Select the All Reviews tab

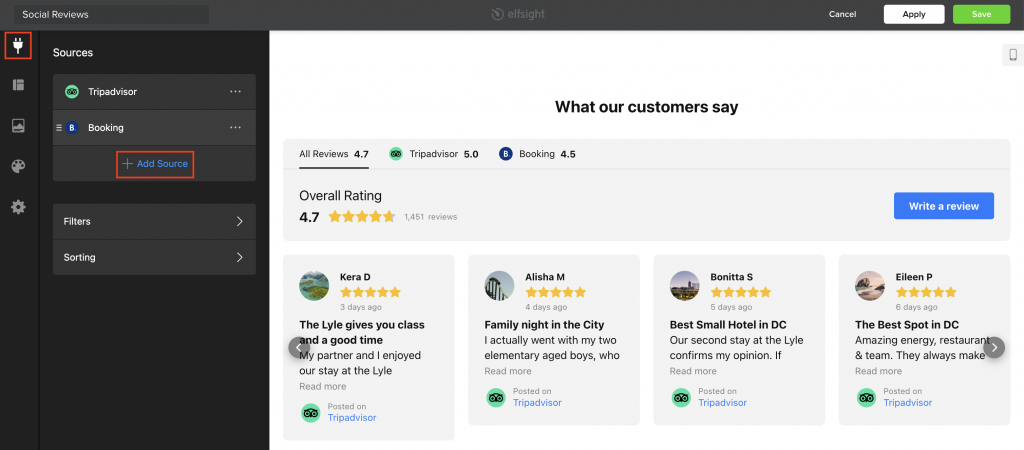[x=334, y=155]
